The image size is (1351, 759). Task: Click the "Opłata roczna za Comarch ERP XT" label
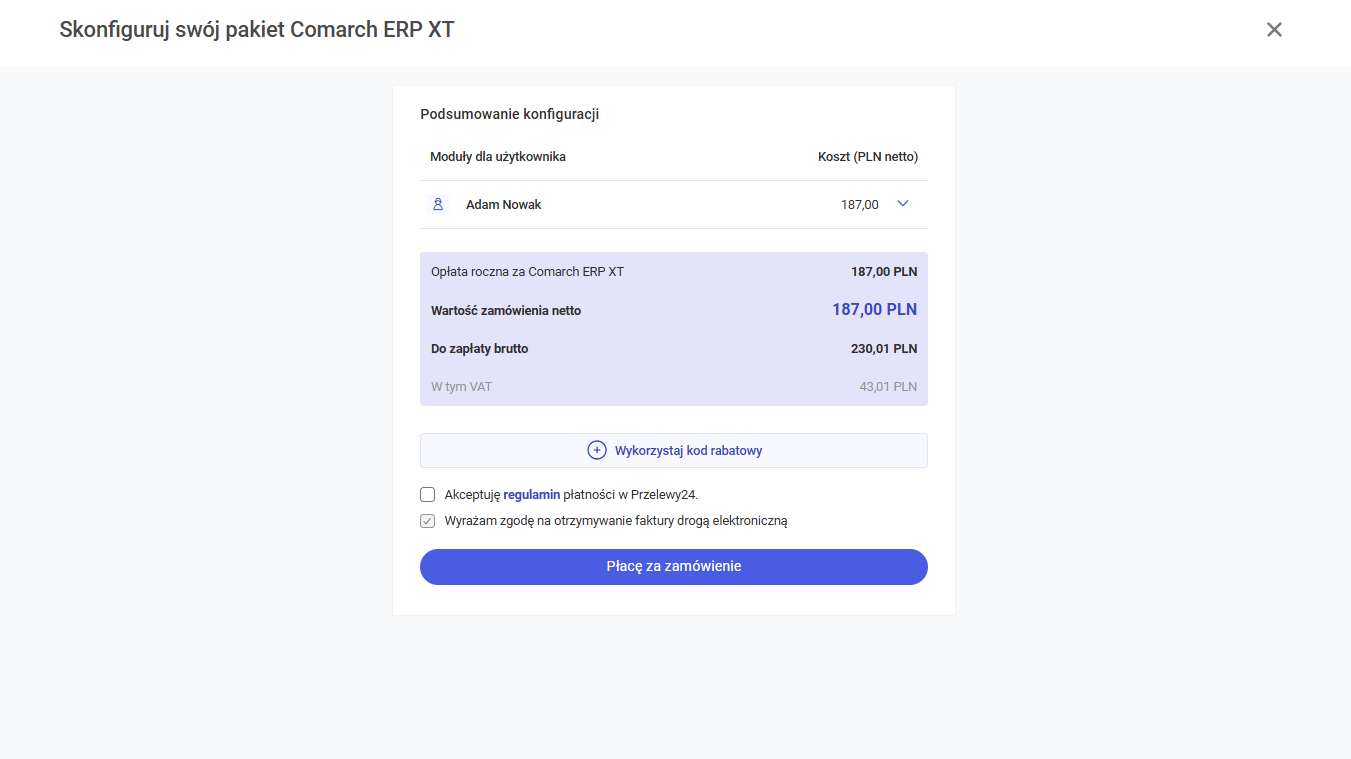(x=527, y=272)
